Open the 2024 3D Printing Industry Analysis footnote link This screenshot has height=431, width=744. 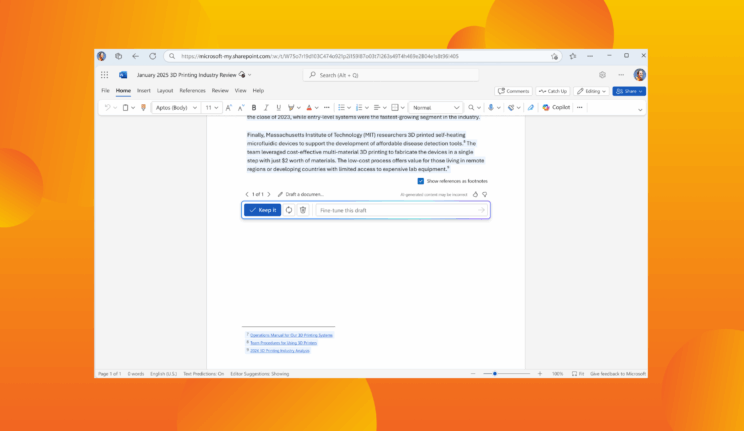(280, 351)
